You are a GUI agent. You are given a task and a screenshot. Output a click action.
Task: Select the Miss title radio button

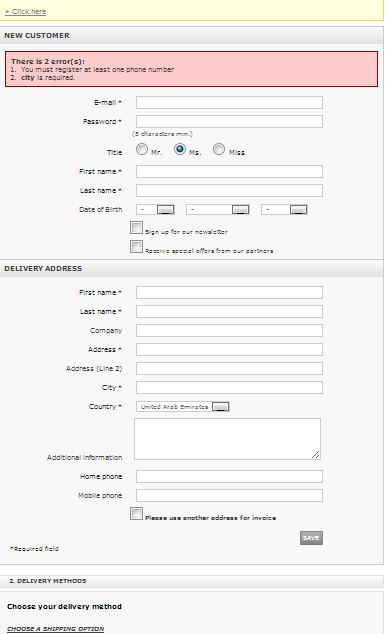[219, 149]
